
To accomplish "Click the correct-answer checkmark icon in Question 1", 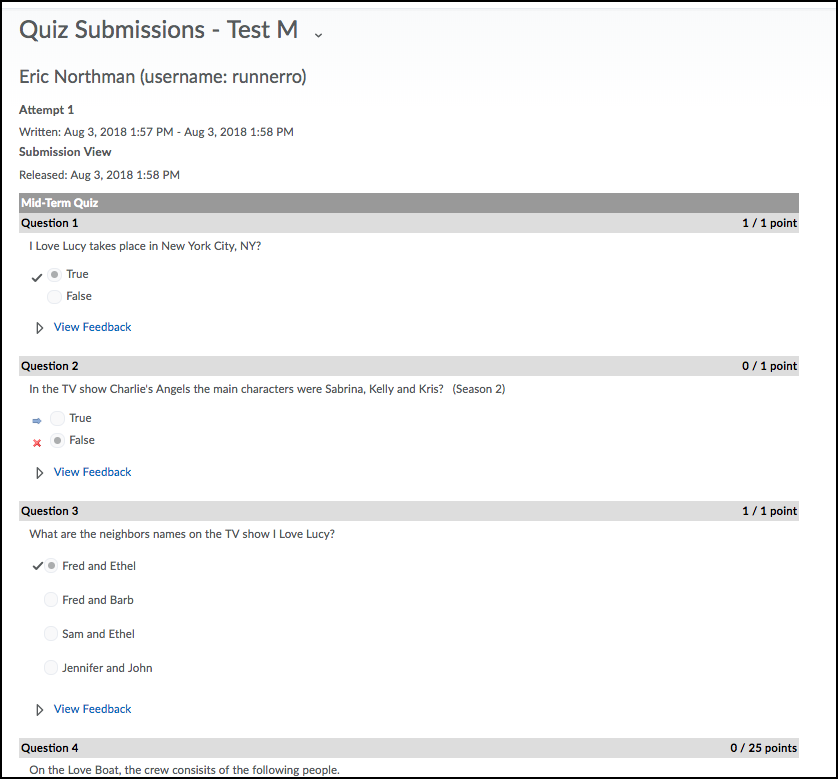I will click(38, 276).
